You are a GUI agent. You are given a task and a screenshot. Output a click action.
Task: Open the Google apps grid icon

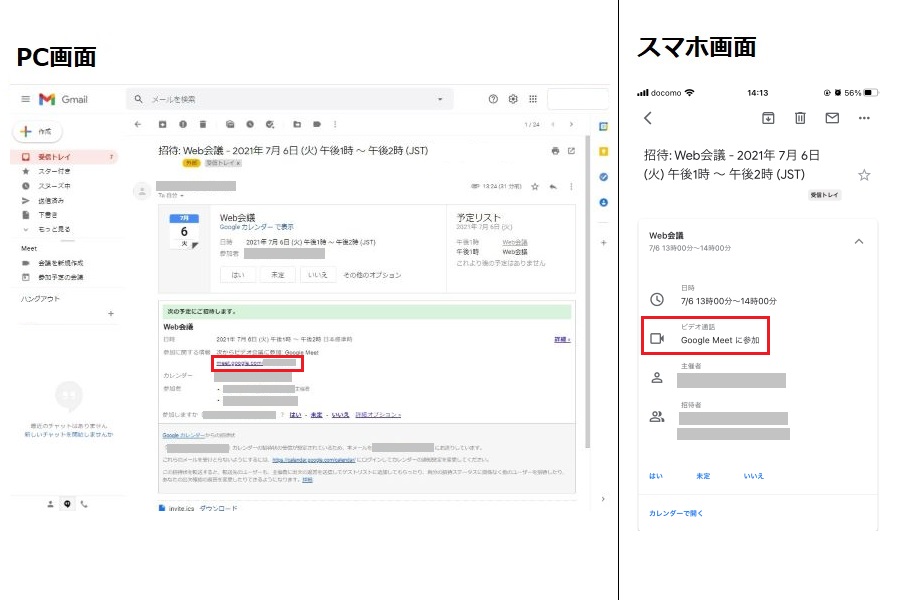(532, 99)
